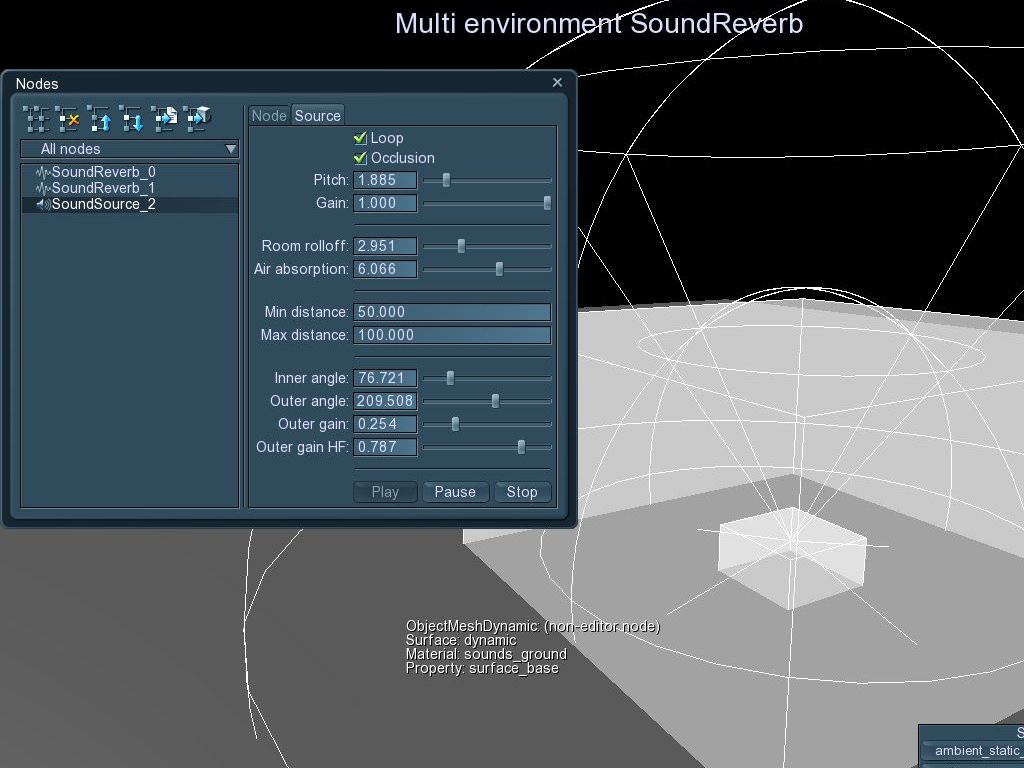Switch to the Node tab
Screen dimensions: 1024x768
coord(269,116)
